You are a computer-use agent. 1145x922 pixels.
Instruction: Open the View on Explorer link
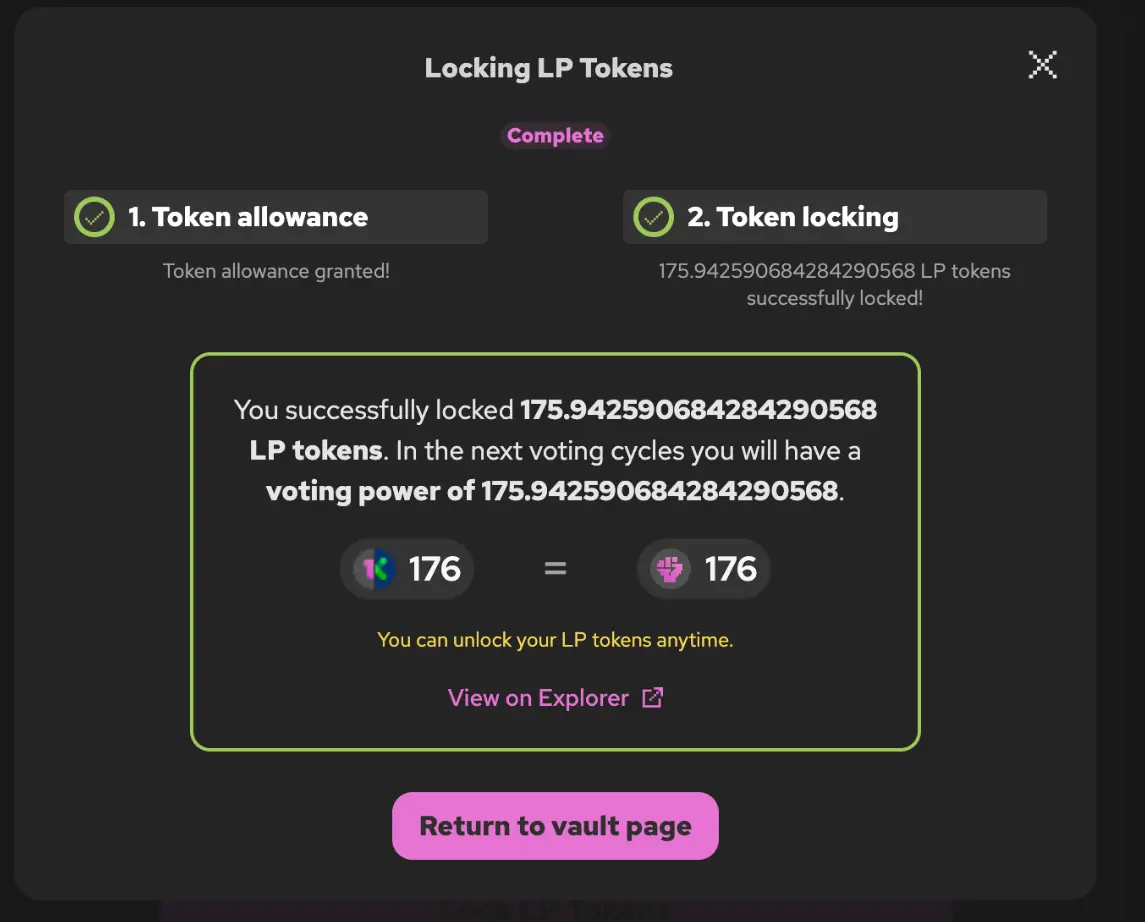tap(538, 698)
